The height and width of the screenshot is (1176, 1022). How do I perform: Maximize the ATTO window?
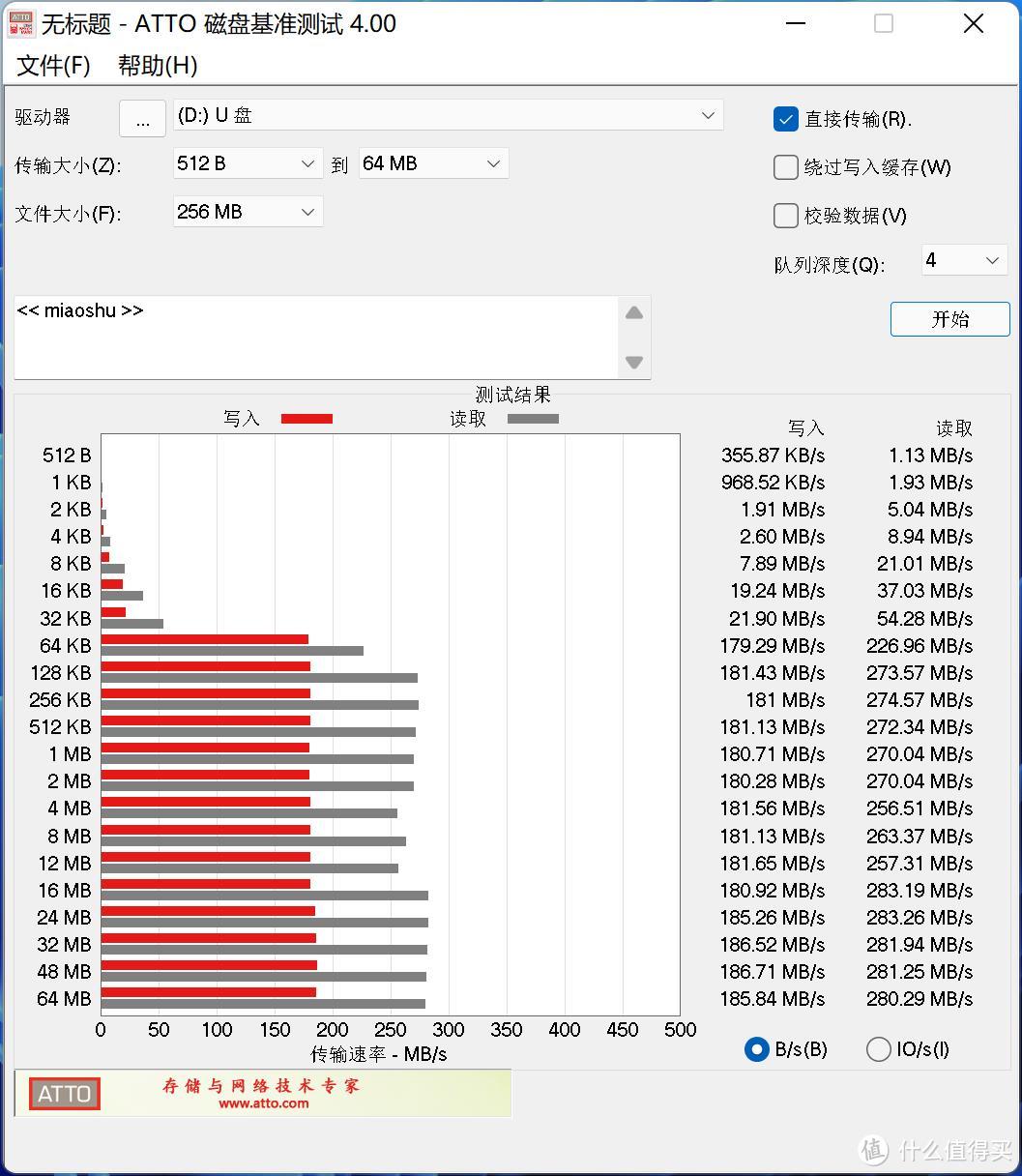pos(884,24)
